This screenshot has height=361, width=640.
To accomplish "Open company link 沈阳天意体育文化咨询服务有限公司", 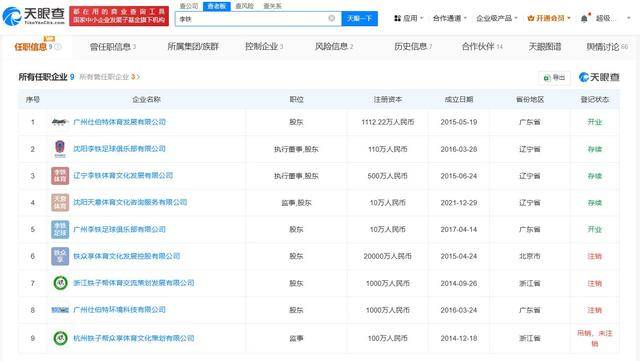I will click(130, 202).
